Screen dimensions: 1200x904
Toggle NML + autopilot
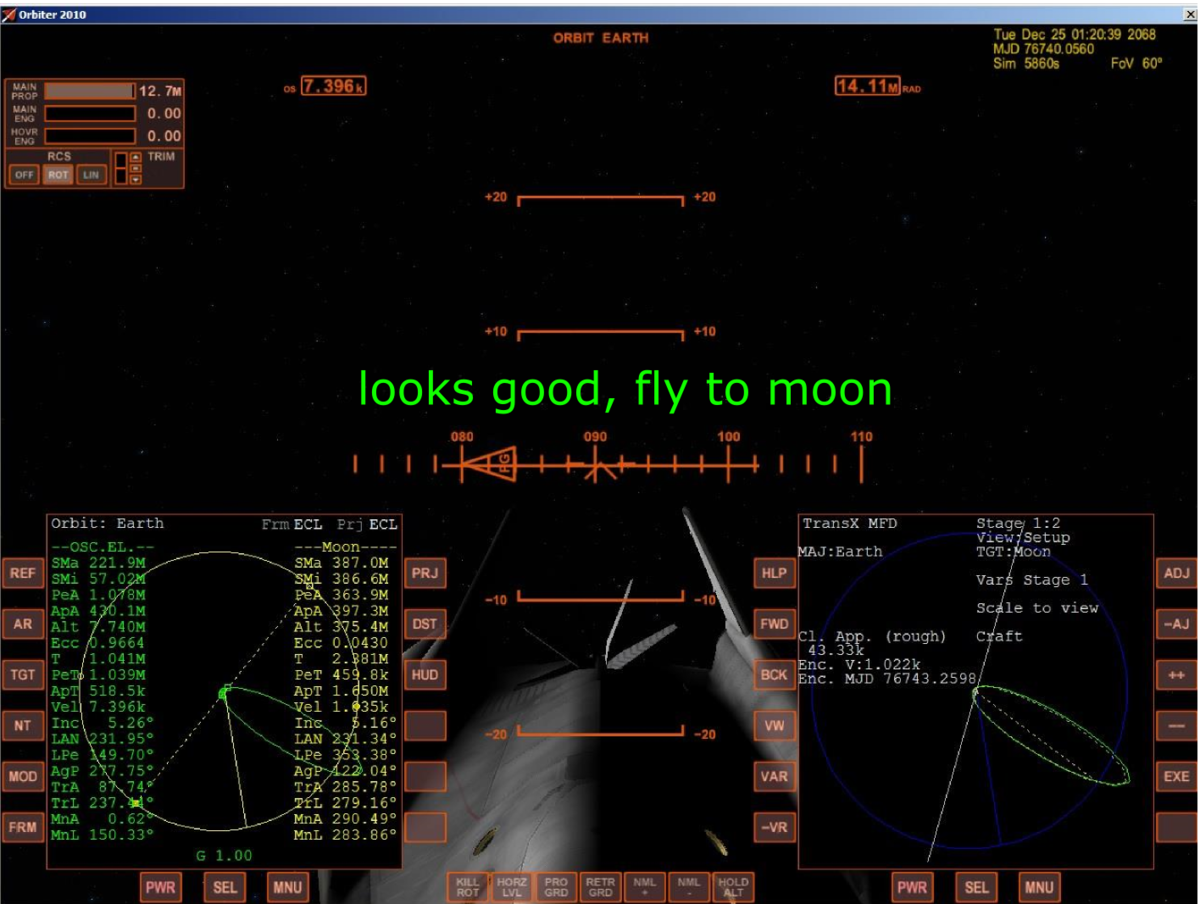pyautogui.click(x=644, y=887)
